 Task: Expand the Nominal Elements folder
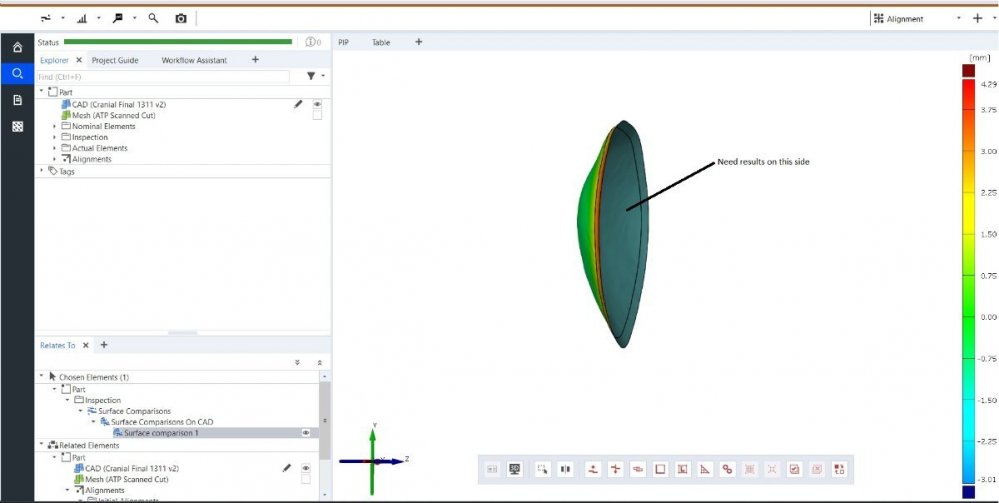tap(55, 127)
